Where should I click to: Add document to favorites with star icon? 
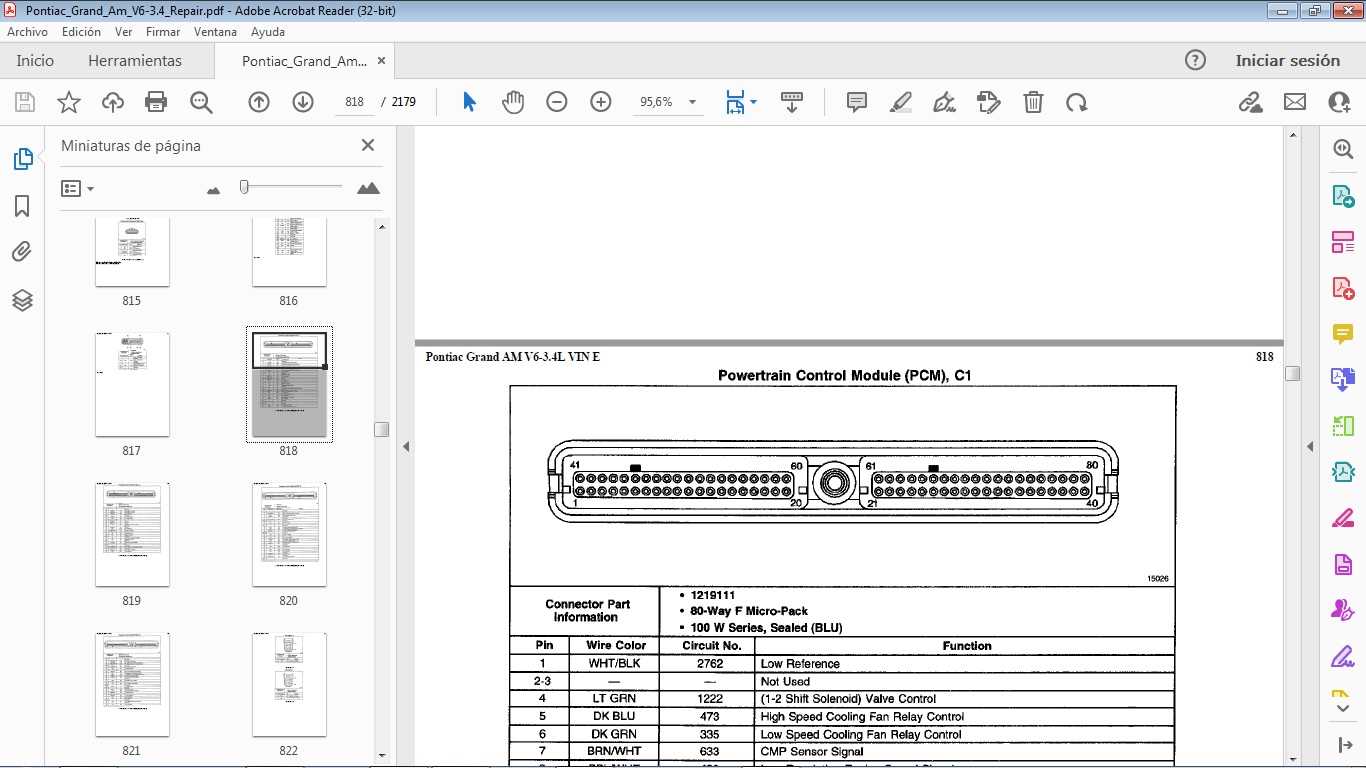tap(69, 102)
